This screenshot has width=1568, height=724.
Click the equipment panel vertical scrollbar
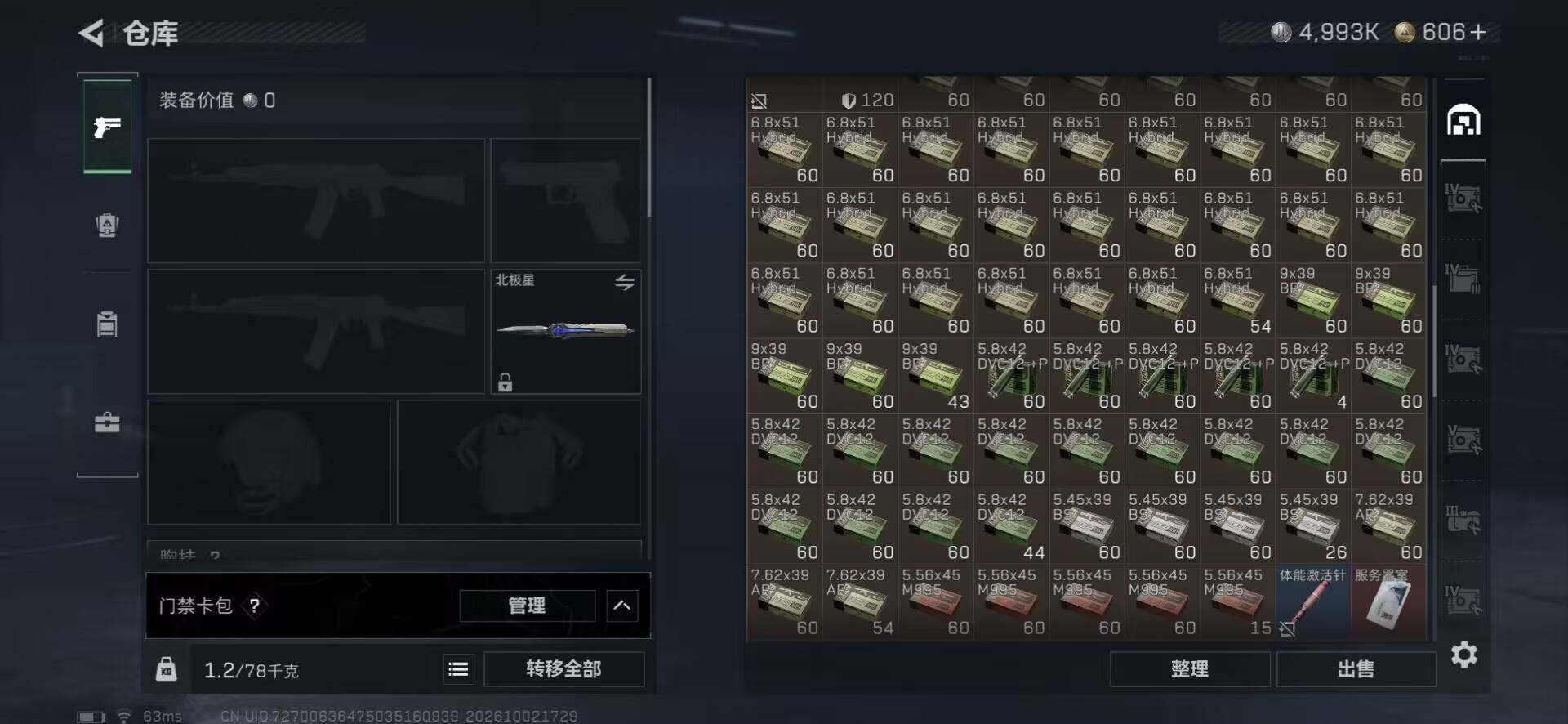pos(649,147)
